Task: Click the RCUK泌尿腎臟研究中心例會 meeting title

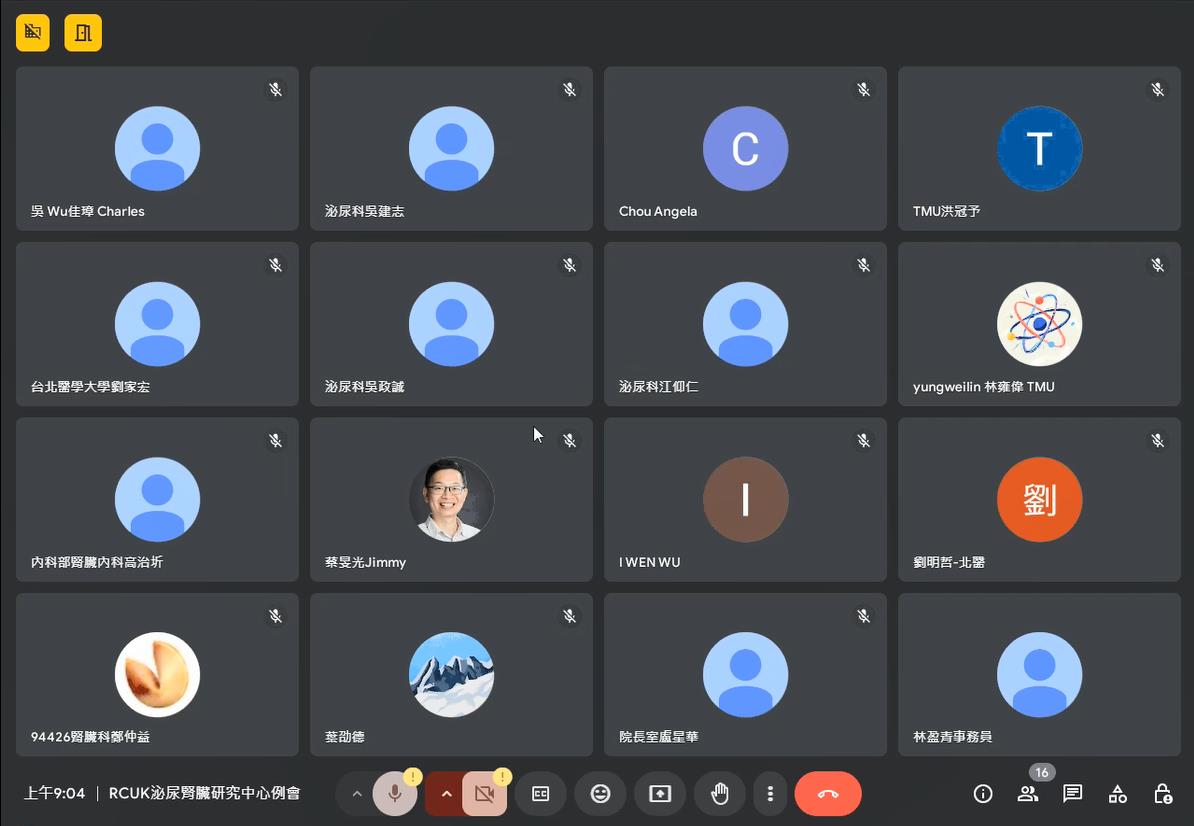Action: point(204,793)
